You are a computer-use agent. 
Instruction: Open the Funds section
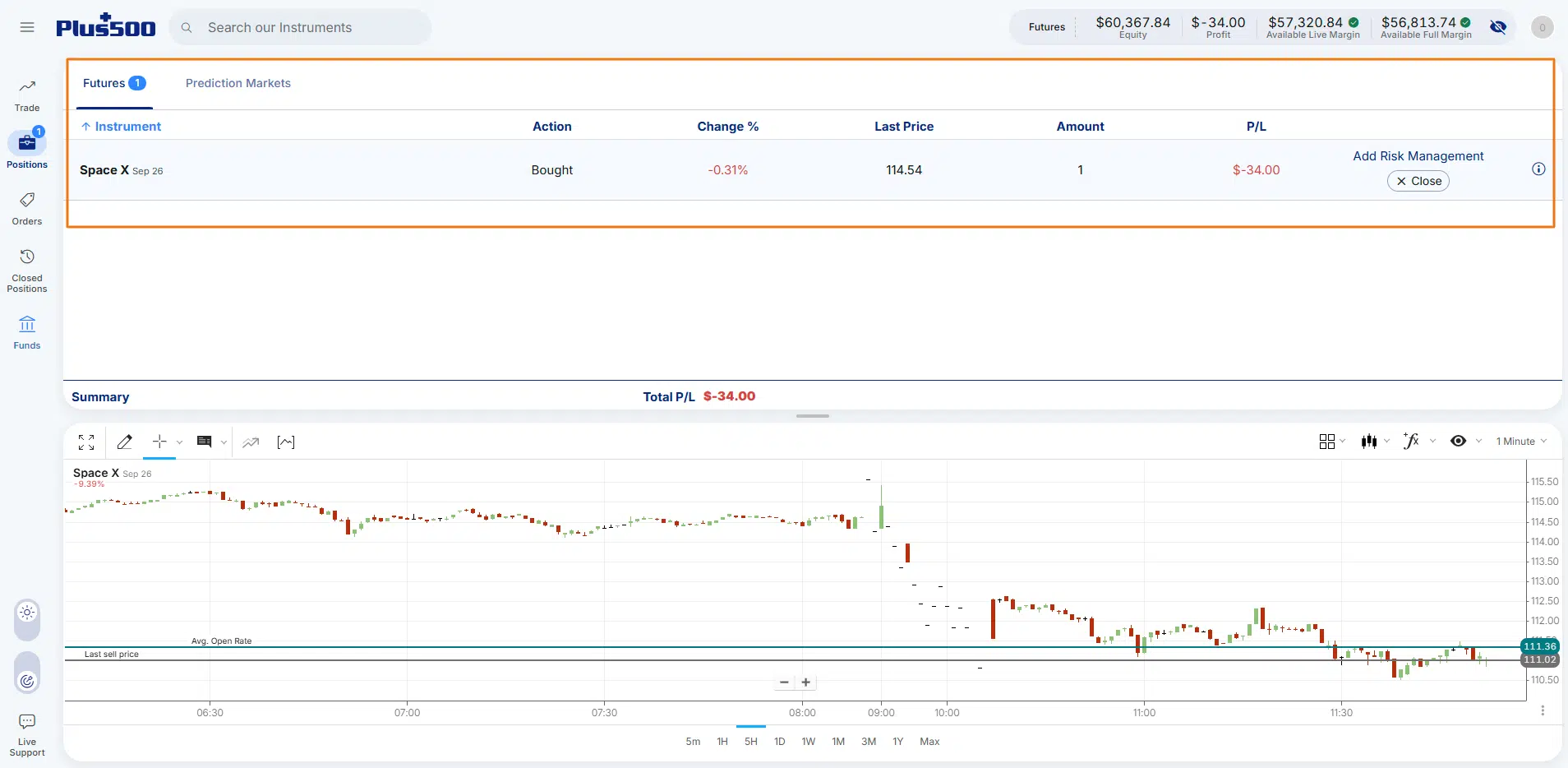(x=27, y=332)
